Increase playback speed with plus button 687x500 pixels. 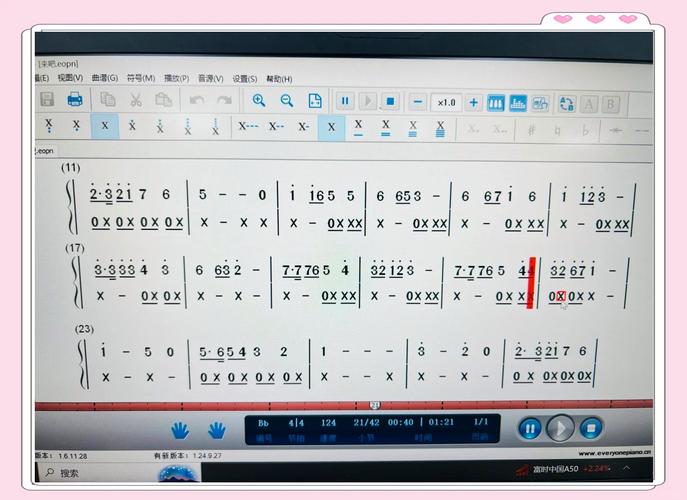pyautogui.click(x=473, y=103)
